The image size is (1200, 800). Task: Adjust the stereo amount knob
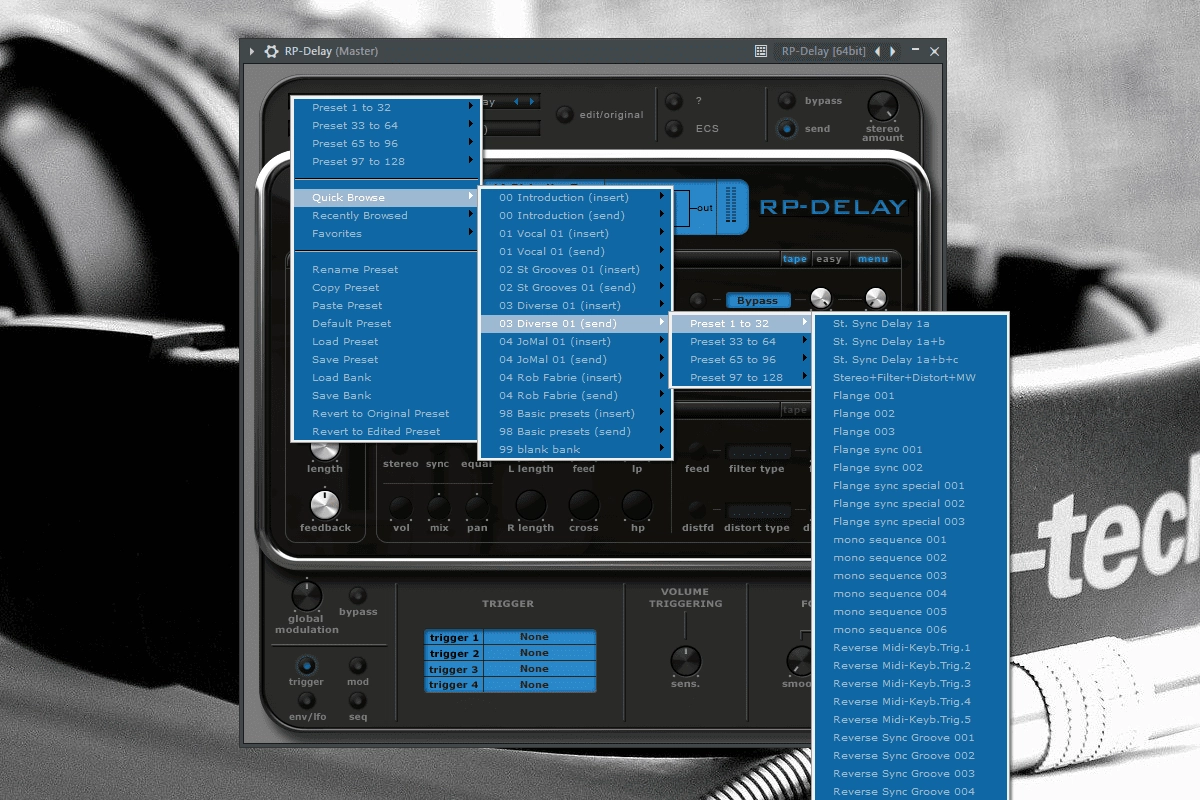[882, 106]
